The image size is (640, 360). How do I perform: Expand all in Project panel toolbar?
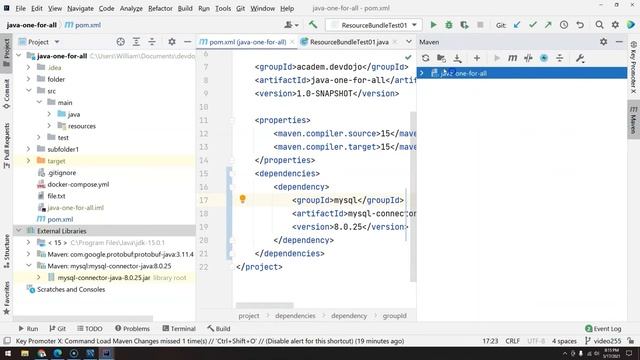(x=136, y=42)
